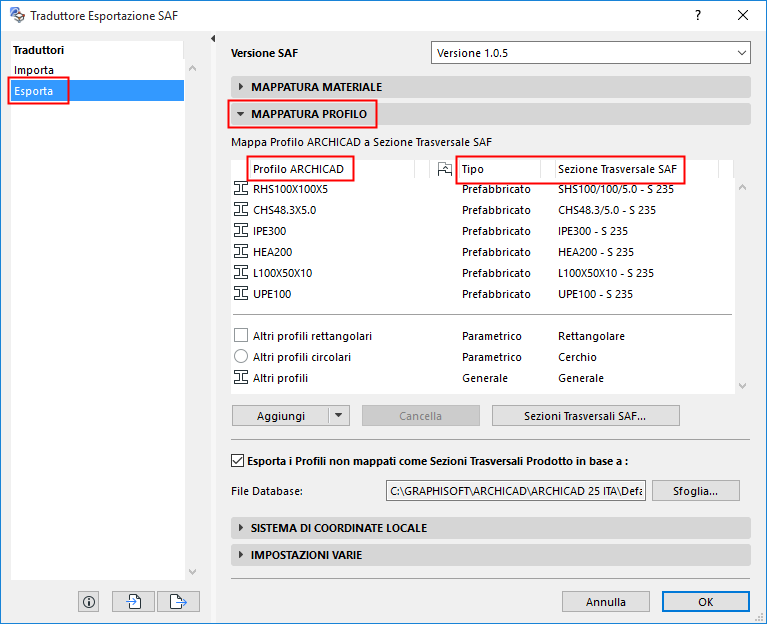Screen dimensions: 767x624
Task: Close the Traduttore Esportazione SAF dialog
Action: click(x=743, y=15)
